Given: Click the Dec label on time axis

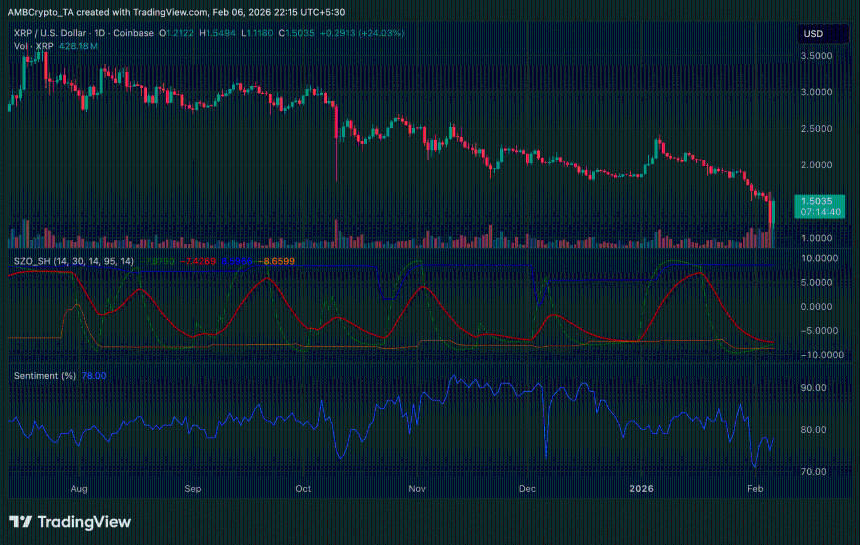Looking at the screenshot, I should [529, 490].
